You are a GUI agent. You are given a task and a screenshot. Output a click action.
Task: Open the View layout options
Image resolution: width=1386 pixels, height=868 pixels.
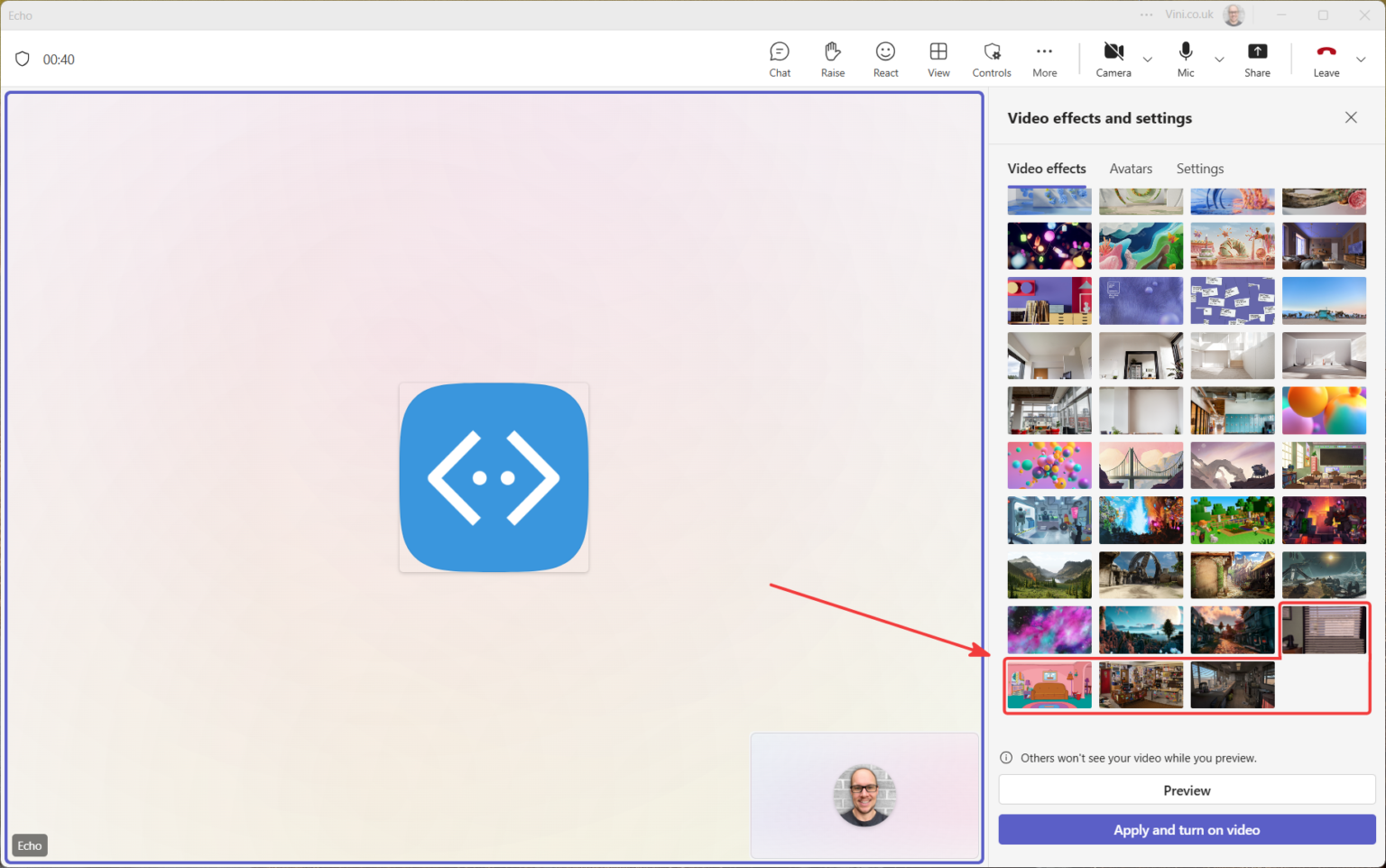(x=938, y=60)
